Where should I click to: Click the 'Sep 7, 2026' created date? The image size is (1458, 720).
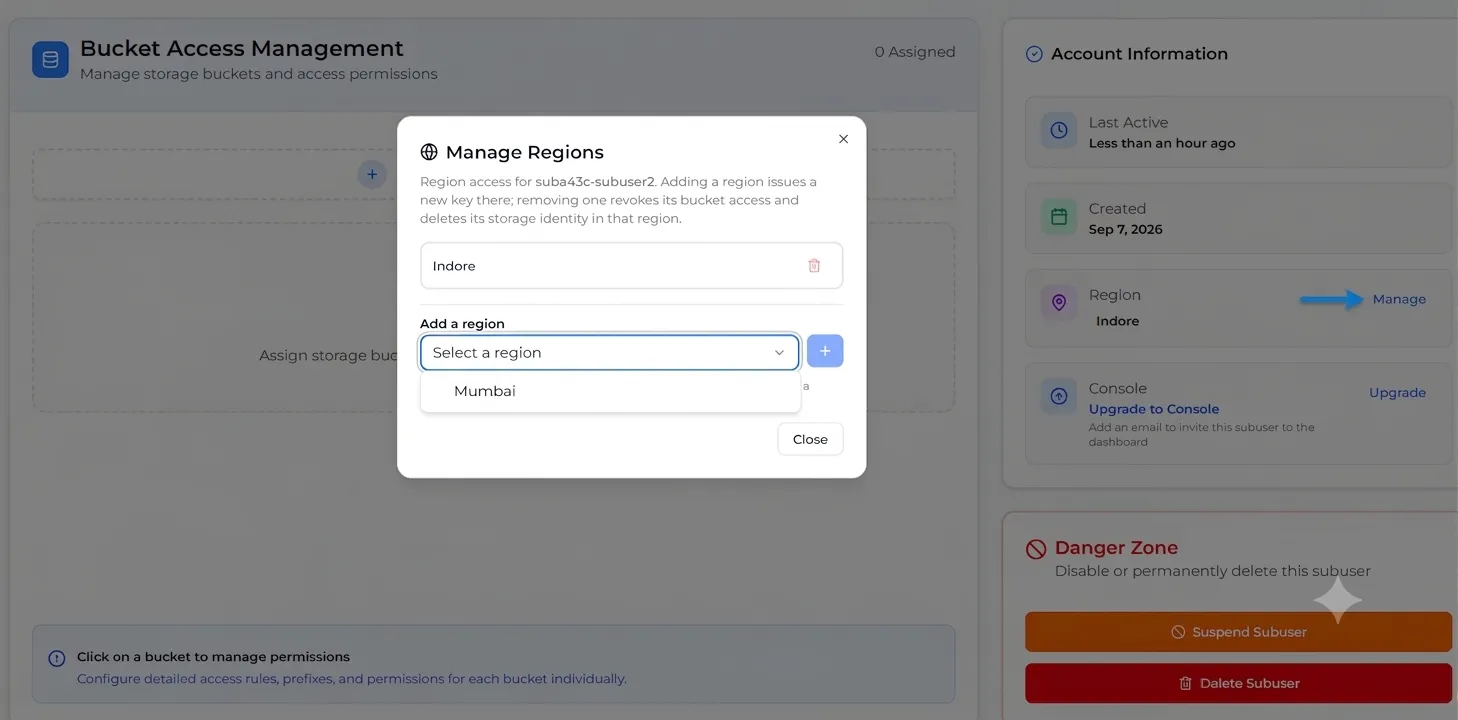tap(1125, 229)
